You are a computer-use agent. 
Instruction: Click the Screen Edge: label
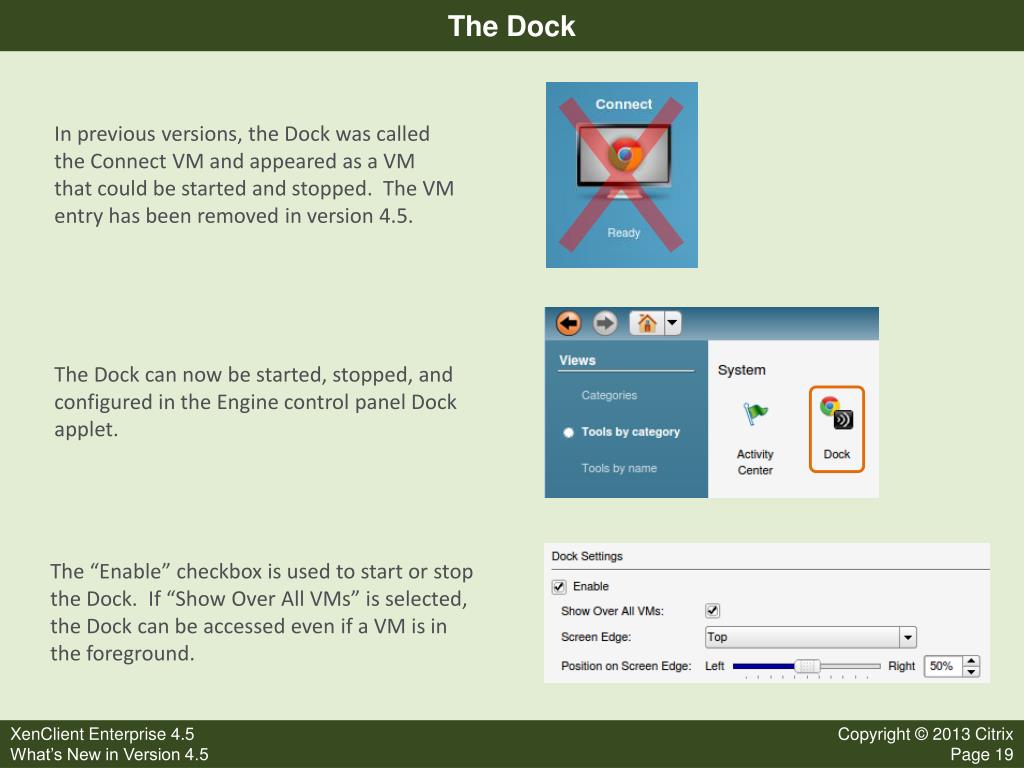[596, 637]
